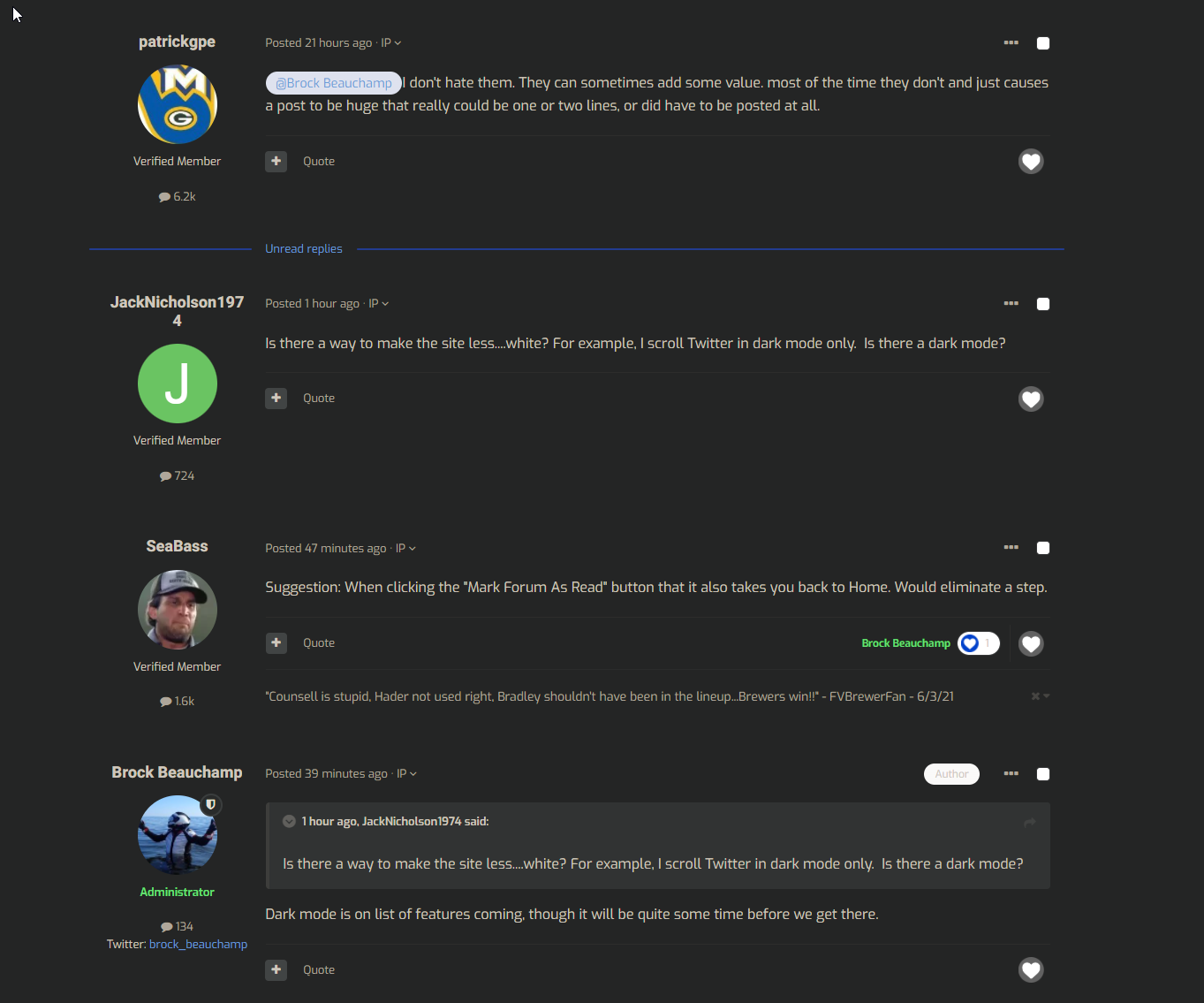
Task: Open the signature hide dropdown under SeaBass's post
Action: coord(1041,696)
